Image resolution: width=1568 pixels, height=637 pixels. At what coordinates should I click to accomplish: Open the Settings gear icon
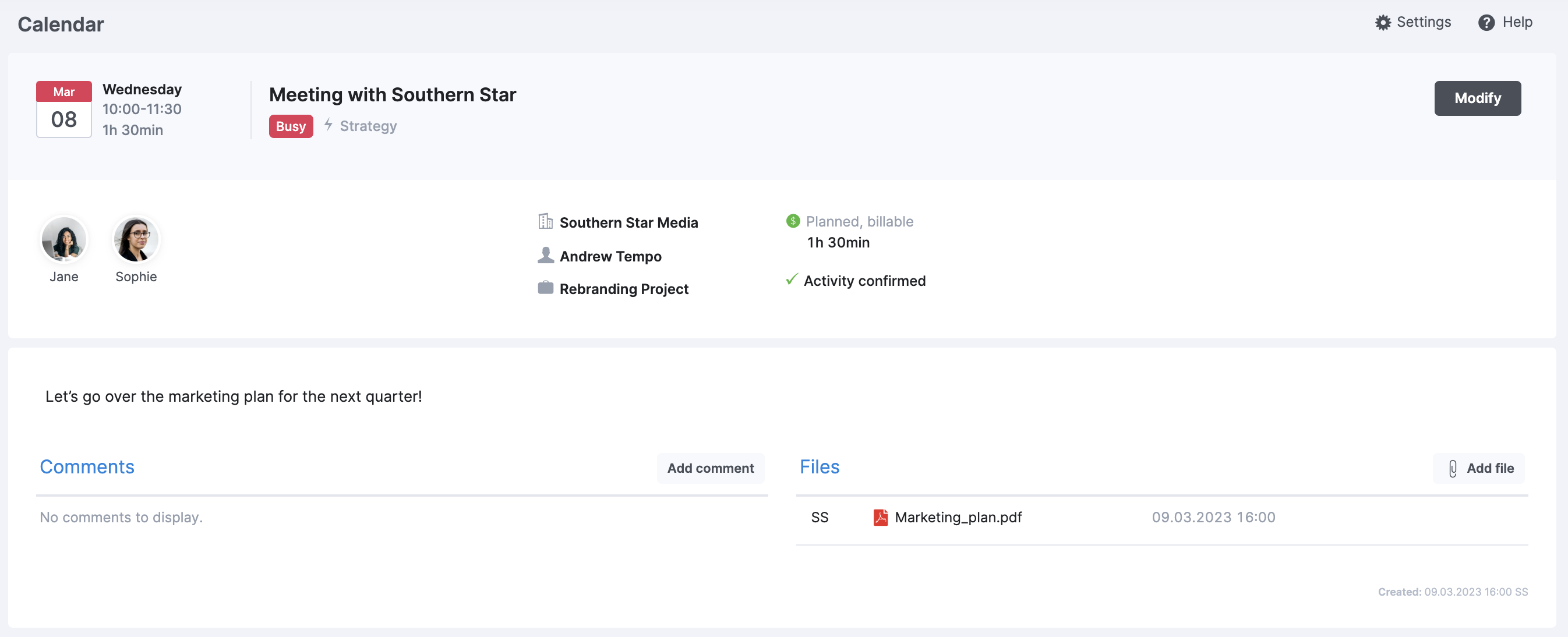[1382, 22]
